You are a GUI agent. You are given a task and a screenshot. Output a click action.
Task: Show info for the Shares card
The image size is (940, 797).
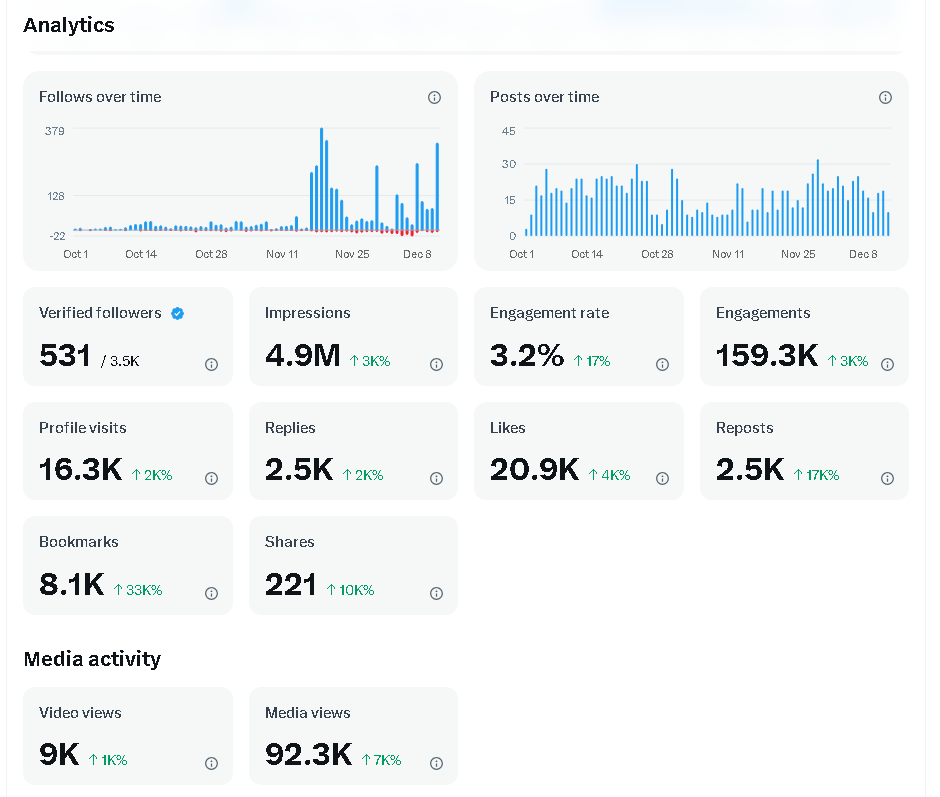coord(436,593)
